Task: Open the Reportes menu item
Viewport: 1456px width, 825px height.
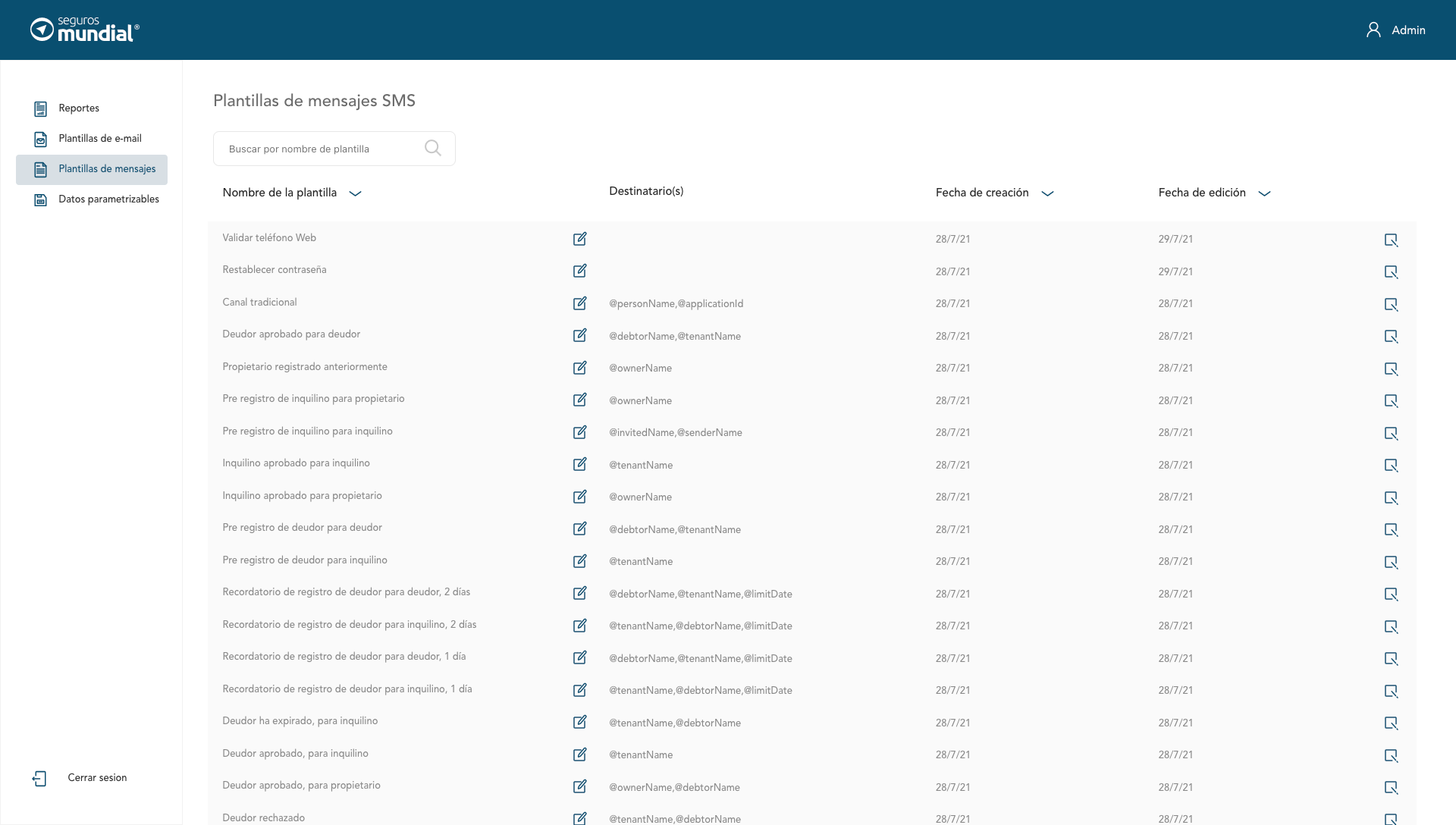Action: click(79, 108)
